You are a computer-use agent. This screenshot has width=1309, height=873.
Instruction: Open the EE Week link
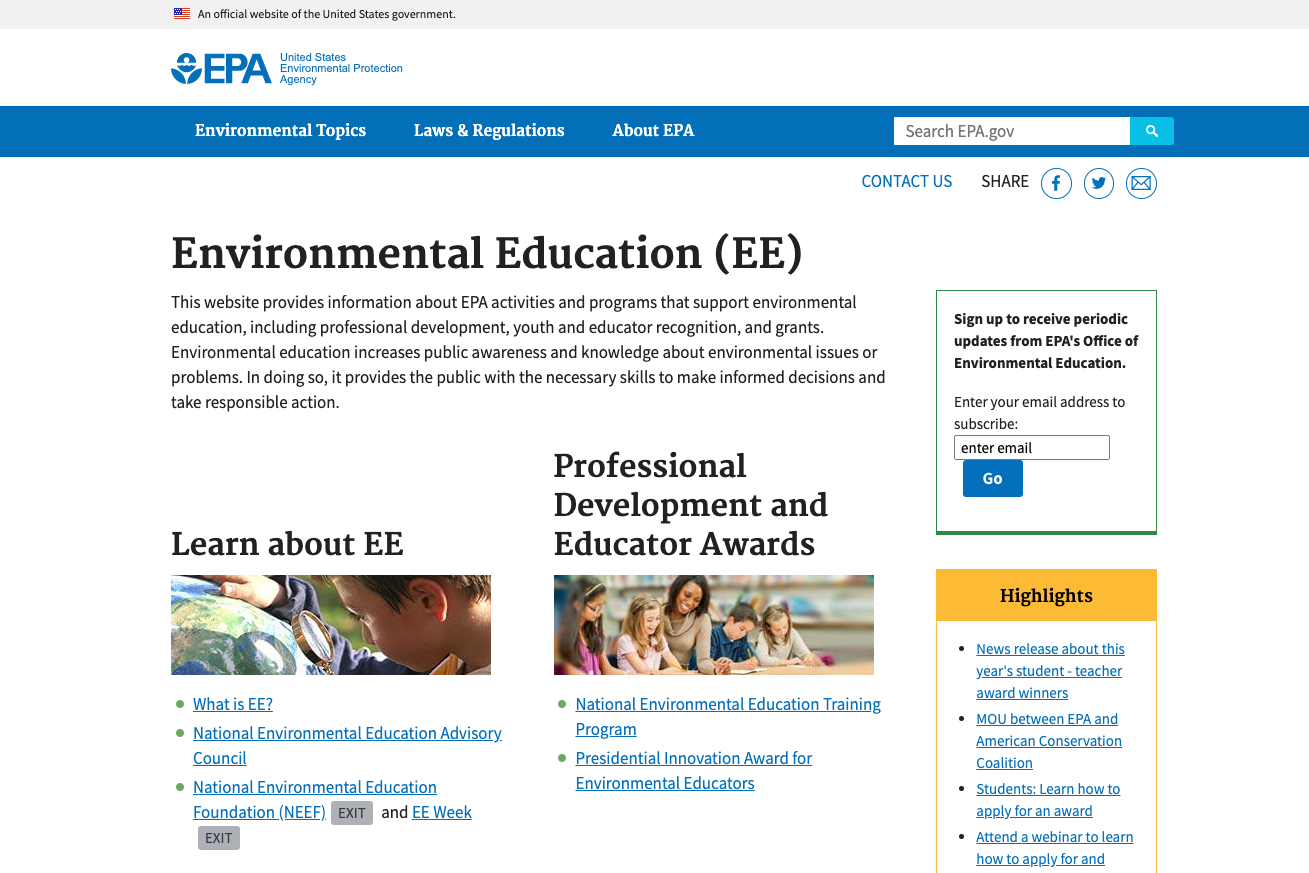(x=441, y=812)
